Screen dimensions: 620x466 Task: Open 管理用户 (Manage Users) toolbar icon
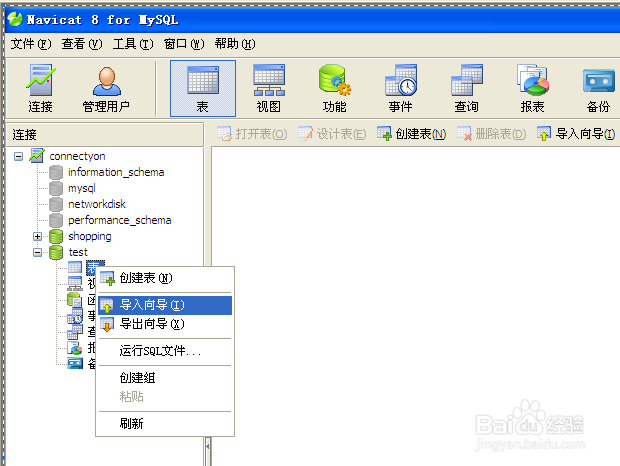[x=106, y=89]
